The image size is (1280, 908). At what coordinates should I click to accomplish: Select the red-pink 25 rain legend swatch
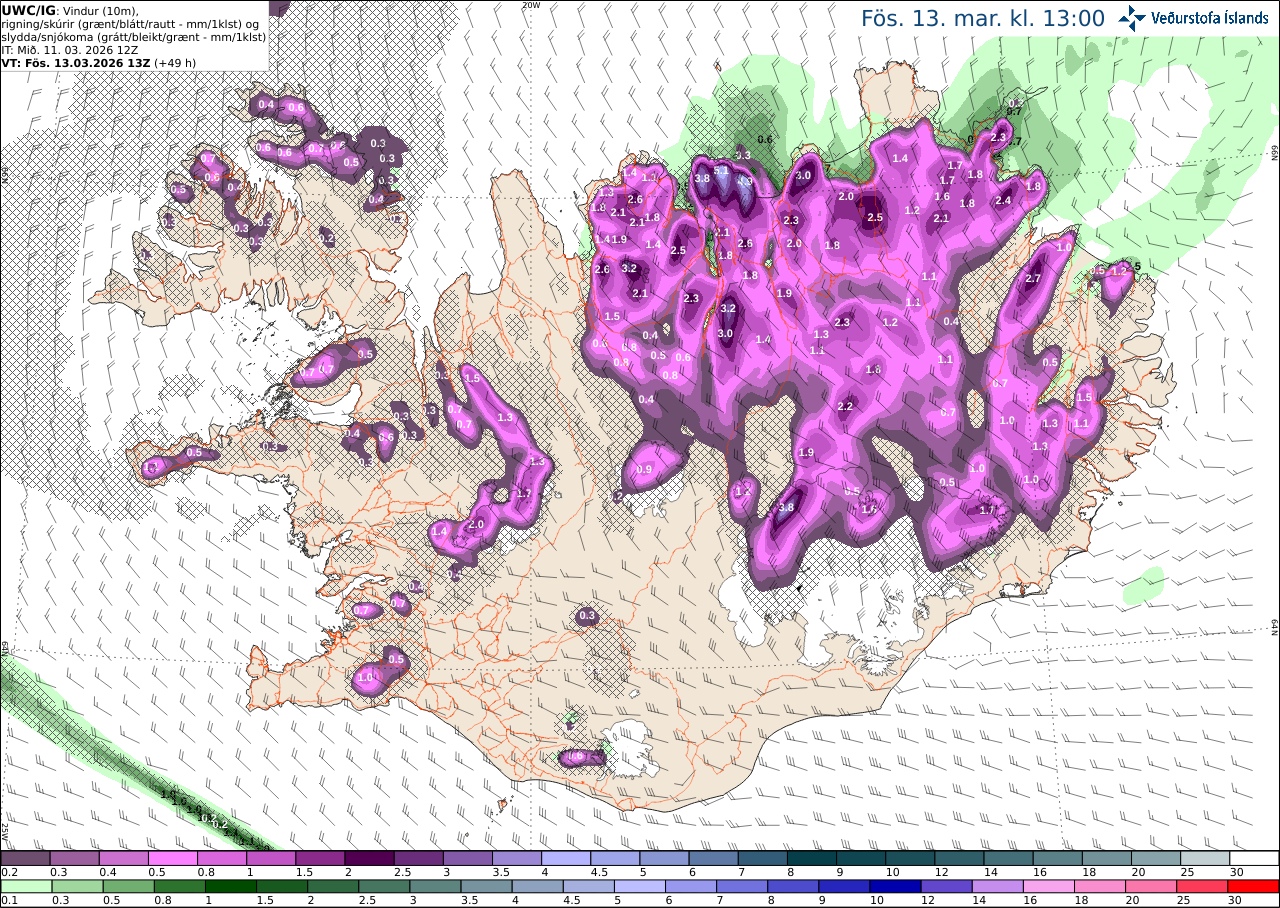(1205, 886)
